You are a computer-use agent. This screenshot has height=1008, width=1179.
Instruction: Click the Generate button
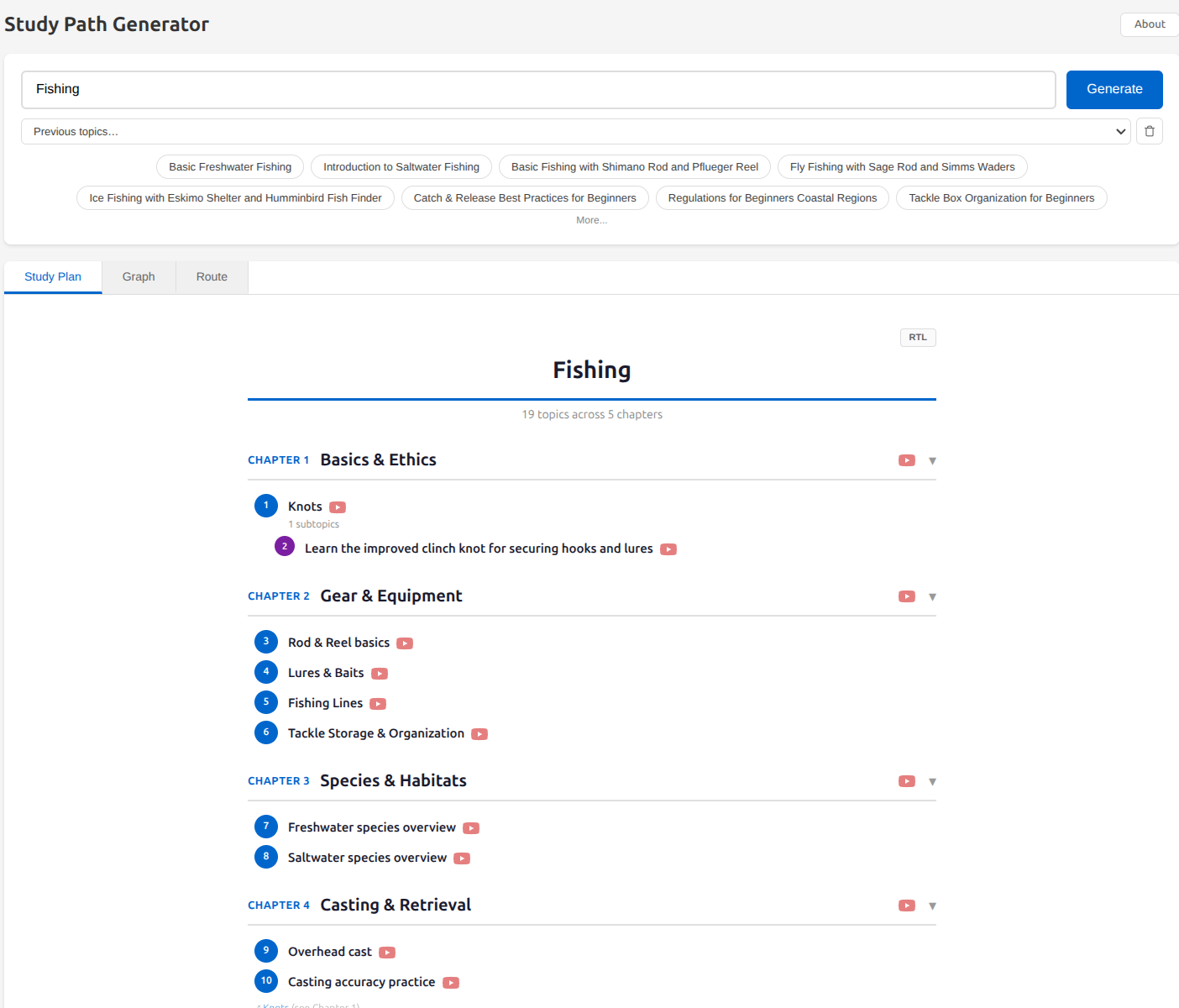(x=1114, y=89)
